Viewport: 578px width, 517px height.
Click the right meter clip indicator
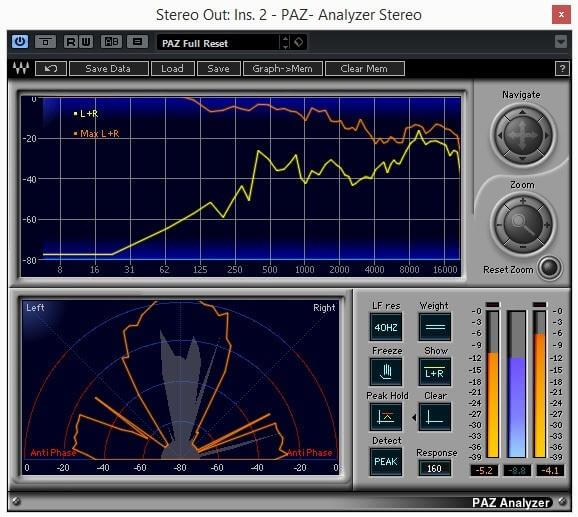tap(540, 305)
